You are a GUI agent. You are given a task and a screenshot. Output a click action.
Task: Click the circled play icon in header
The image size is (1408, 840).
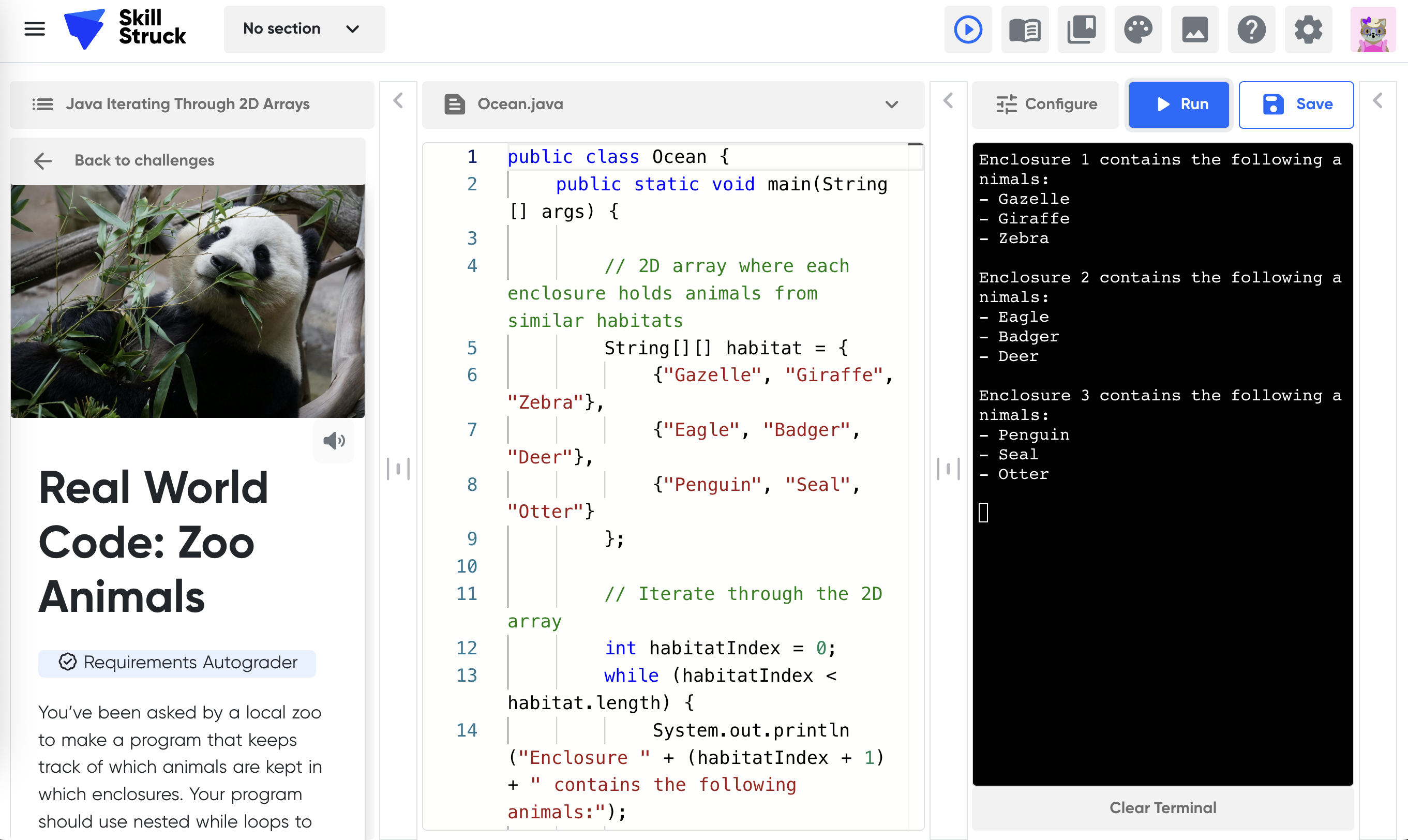click(968, 29)
